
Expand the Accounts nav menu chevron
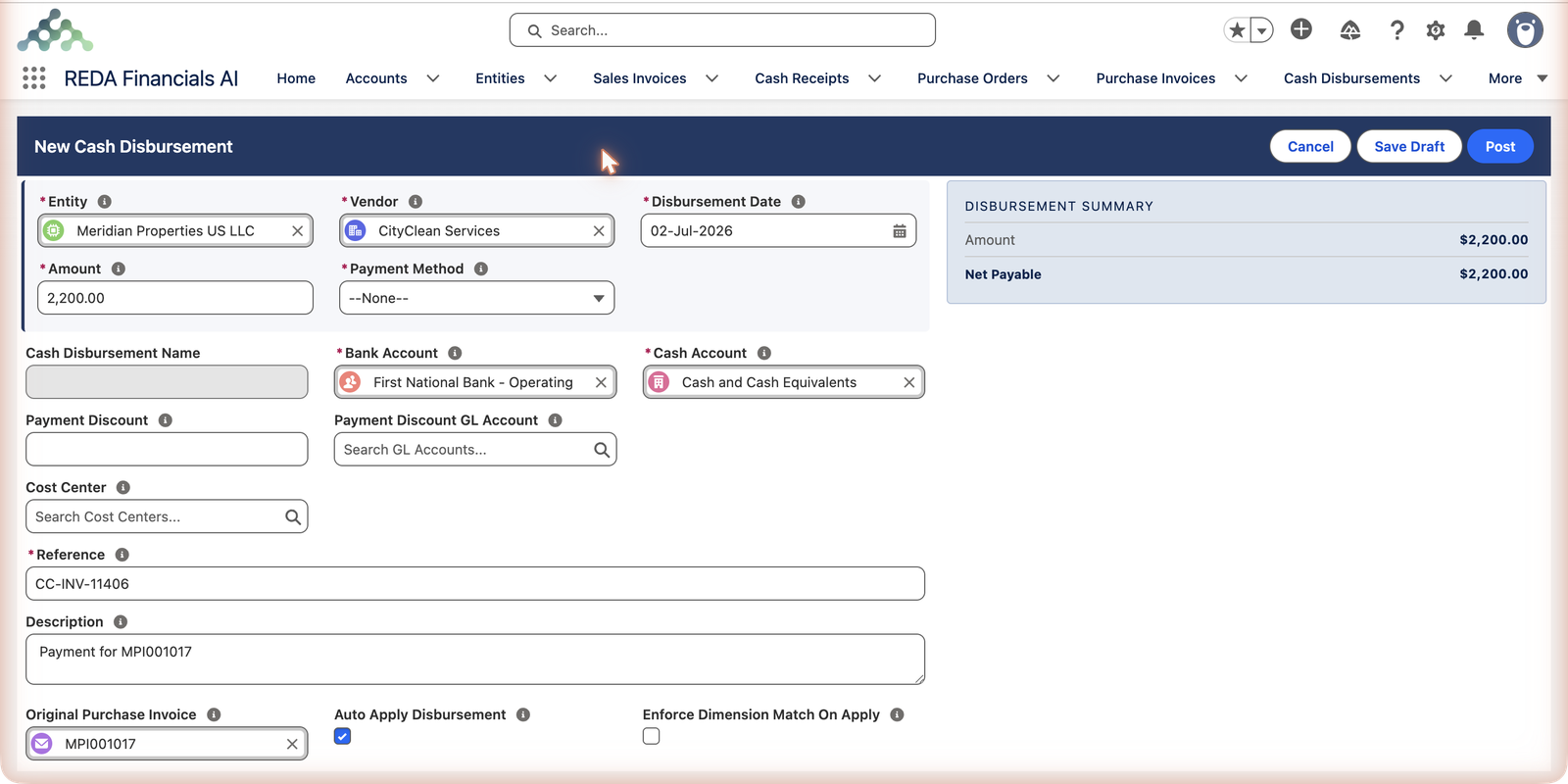pos(432,78)
